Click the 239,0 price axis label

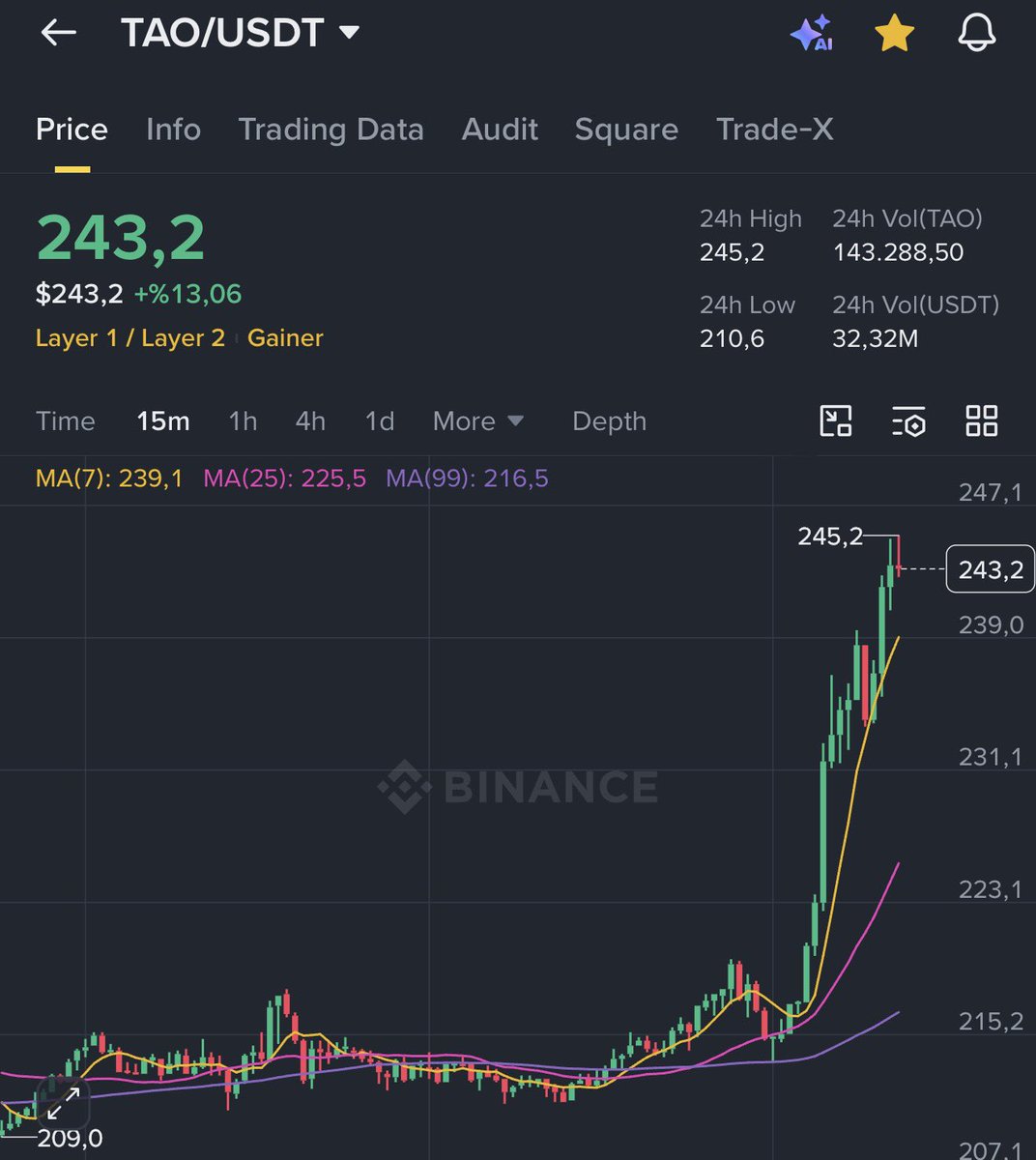click(991, 625)
